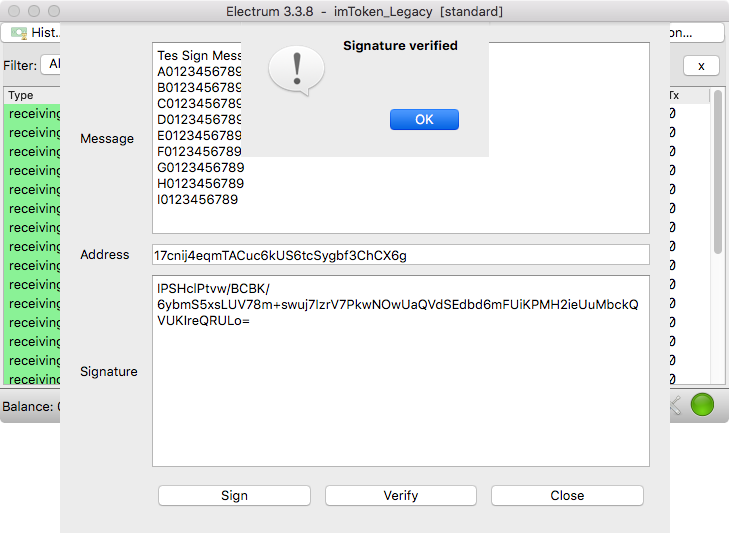Dismiss the filter bar with x button
This screenshot has height=533, width=729.
click(x=701, y=66)
